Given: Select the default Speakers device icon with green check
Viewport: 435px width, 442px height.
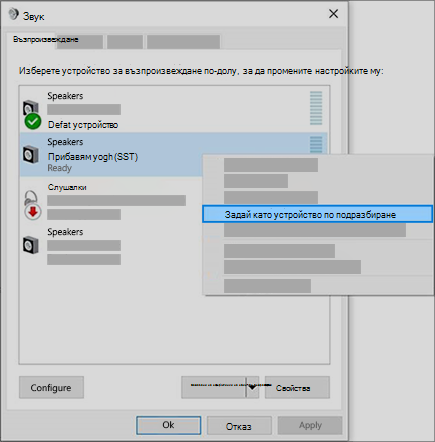Looking at the screenshot, I should tap(31, 114).
